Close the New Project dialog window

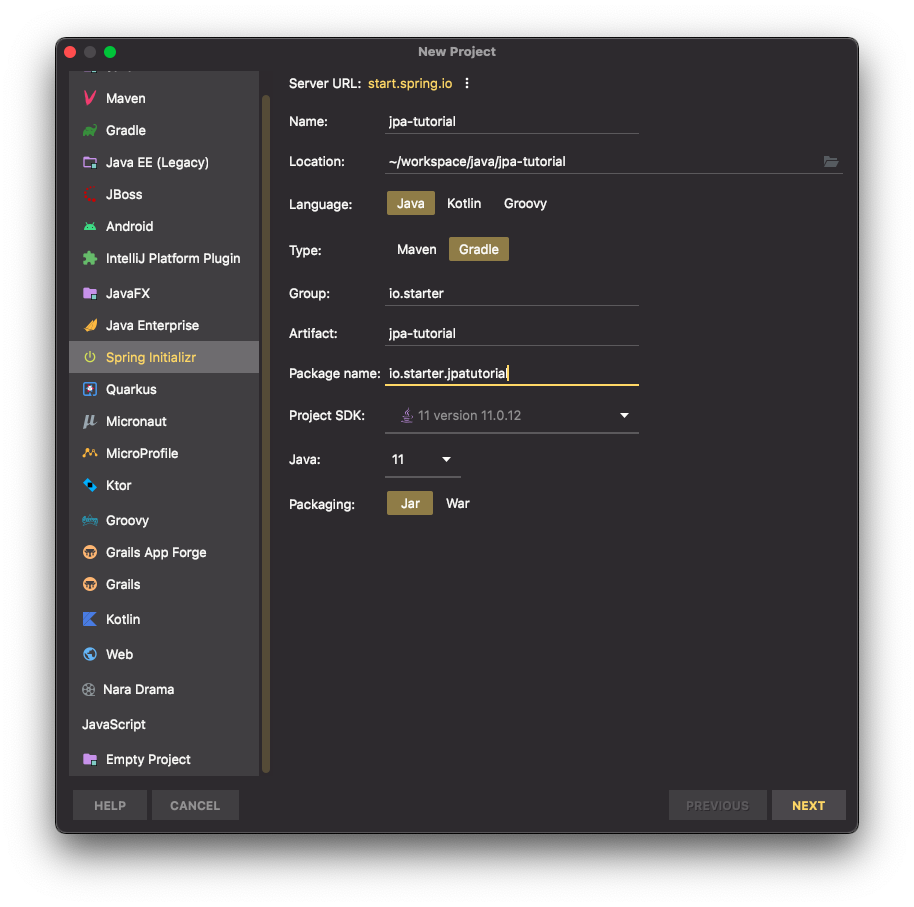(70, 52)
